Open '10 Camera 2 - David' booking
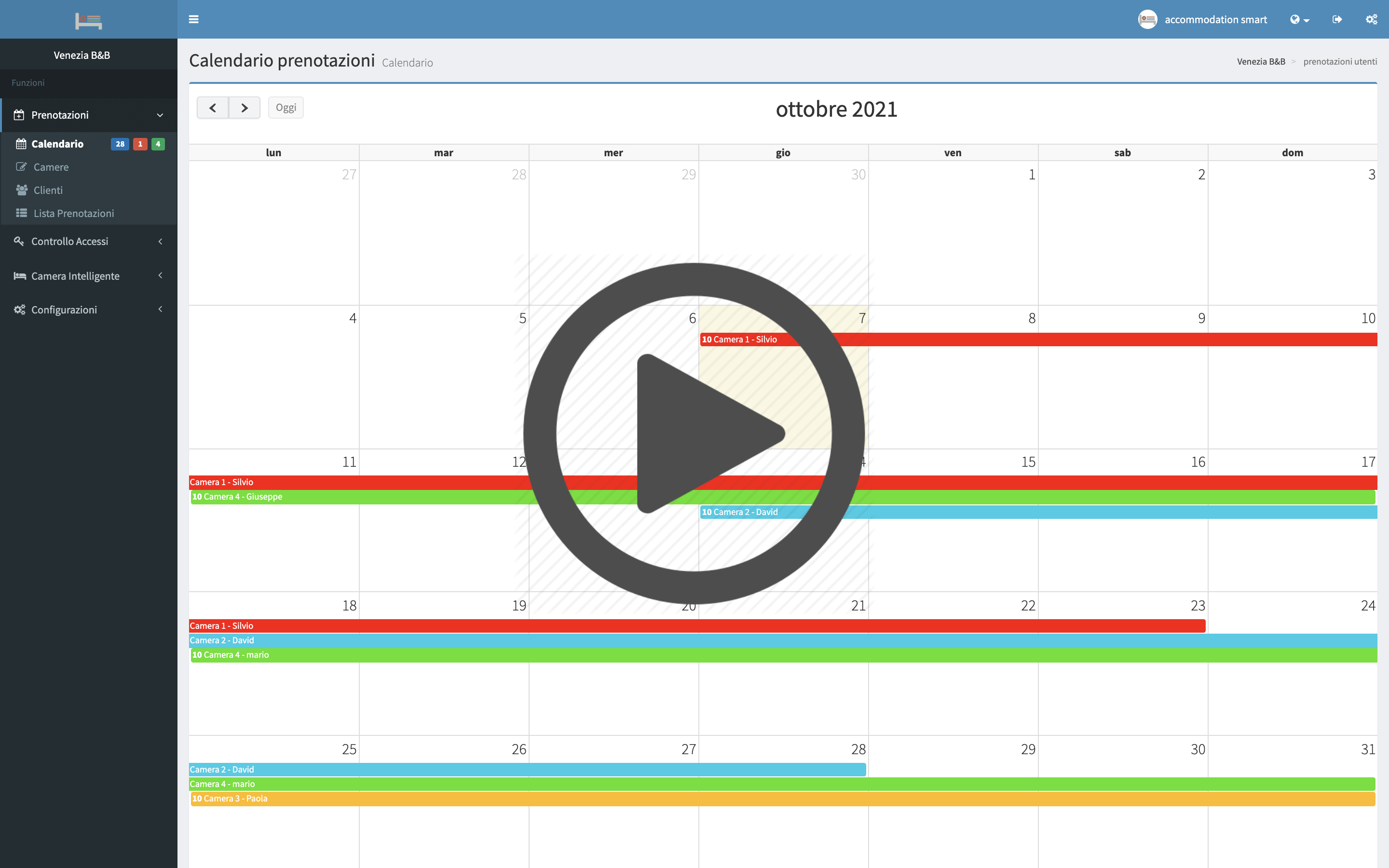Viewport: 1389px width, 868px height. 1038,512
